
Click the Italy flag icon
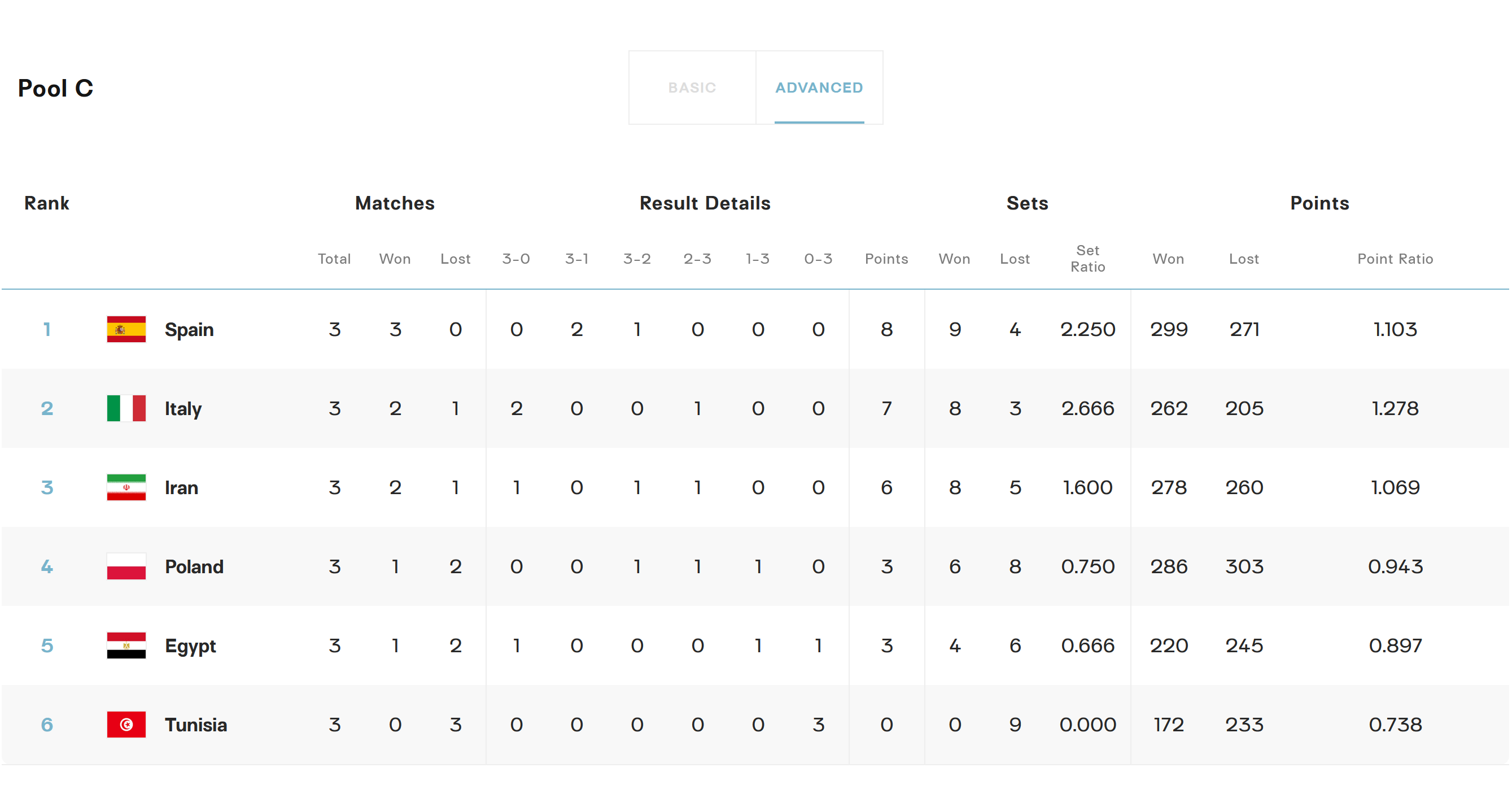click(126, 408)
